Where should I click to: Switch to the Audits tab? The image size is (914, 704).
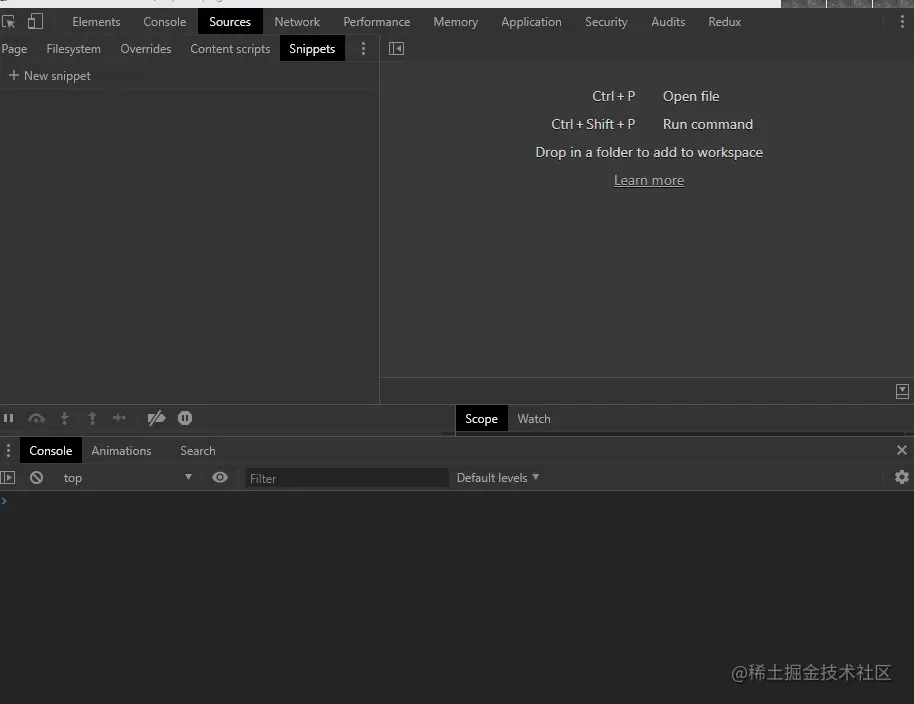(x=668, y=22)
